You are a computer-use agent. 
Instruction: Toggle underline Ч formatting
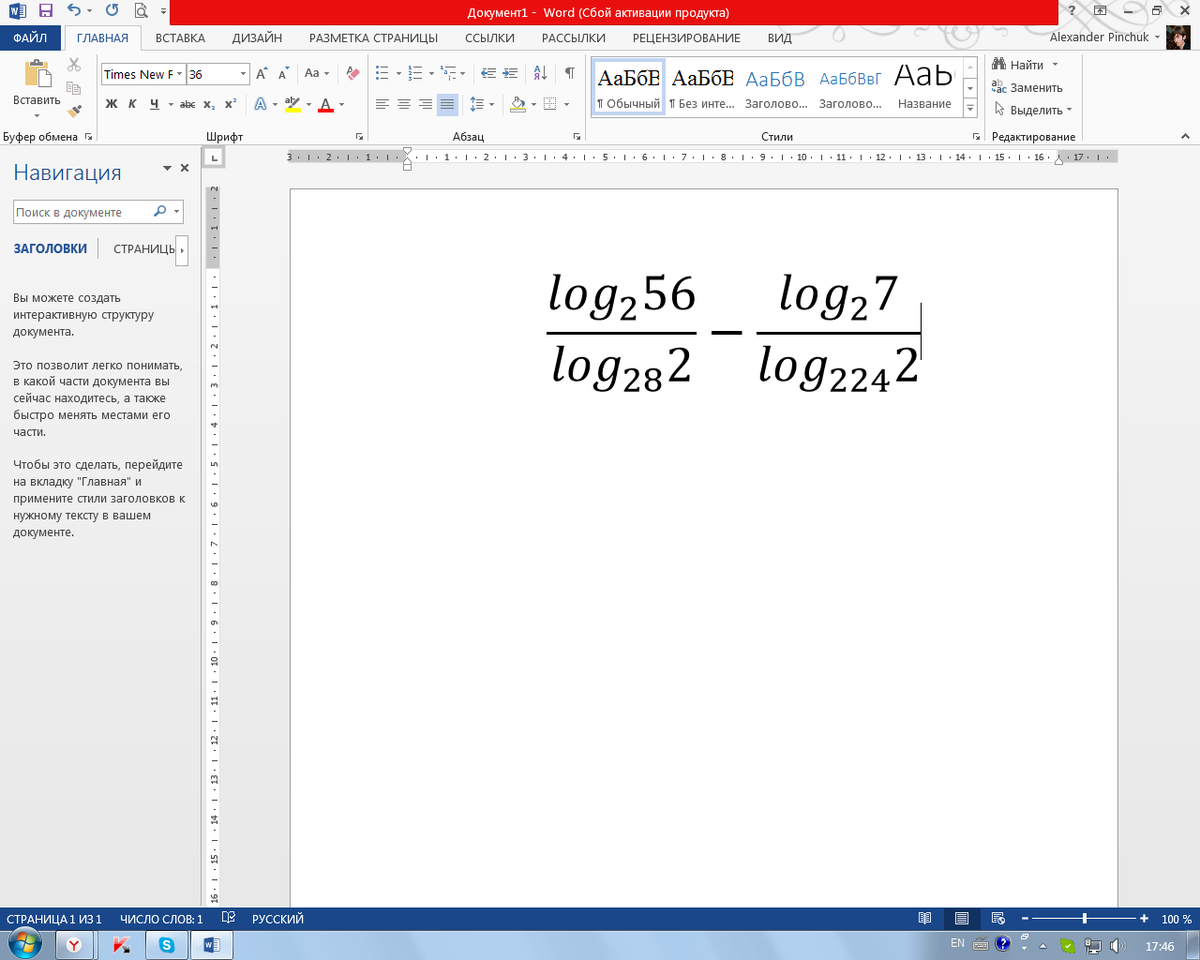[154, 104]
